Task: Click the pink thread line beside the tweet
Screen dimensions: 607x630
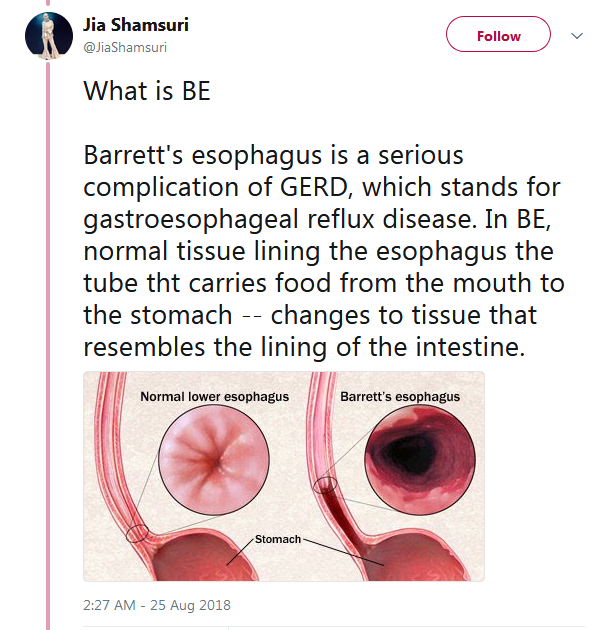Action: coord(47,350)
